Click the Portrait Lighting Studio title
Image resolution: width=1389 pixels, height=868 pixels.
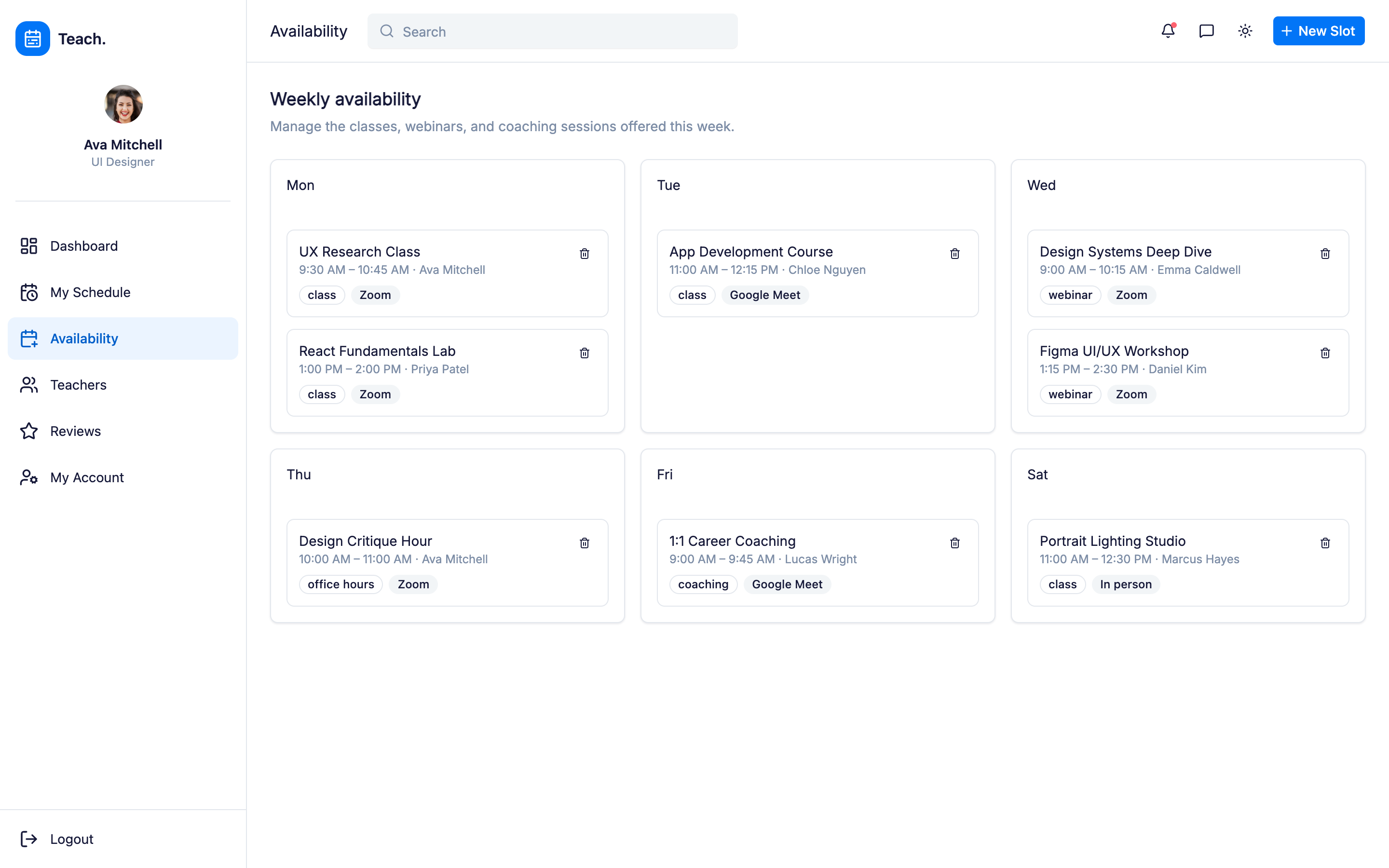point(1112,541)
